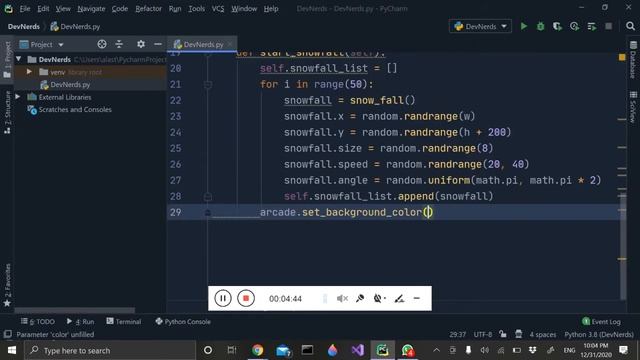This screenshot has width=640, height=360.
Task: Open the DevNerds run configuration dropdown
Action: tap(480, 27)
